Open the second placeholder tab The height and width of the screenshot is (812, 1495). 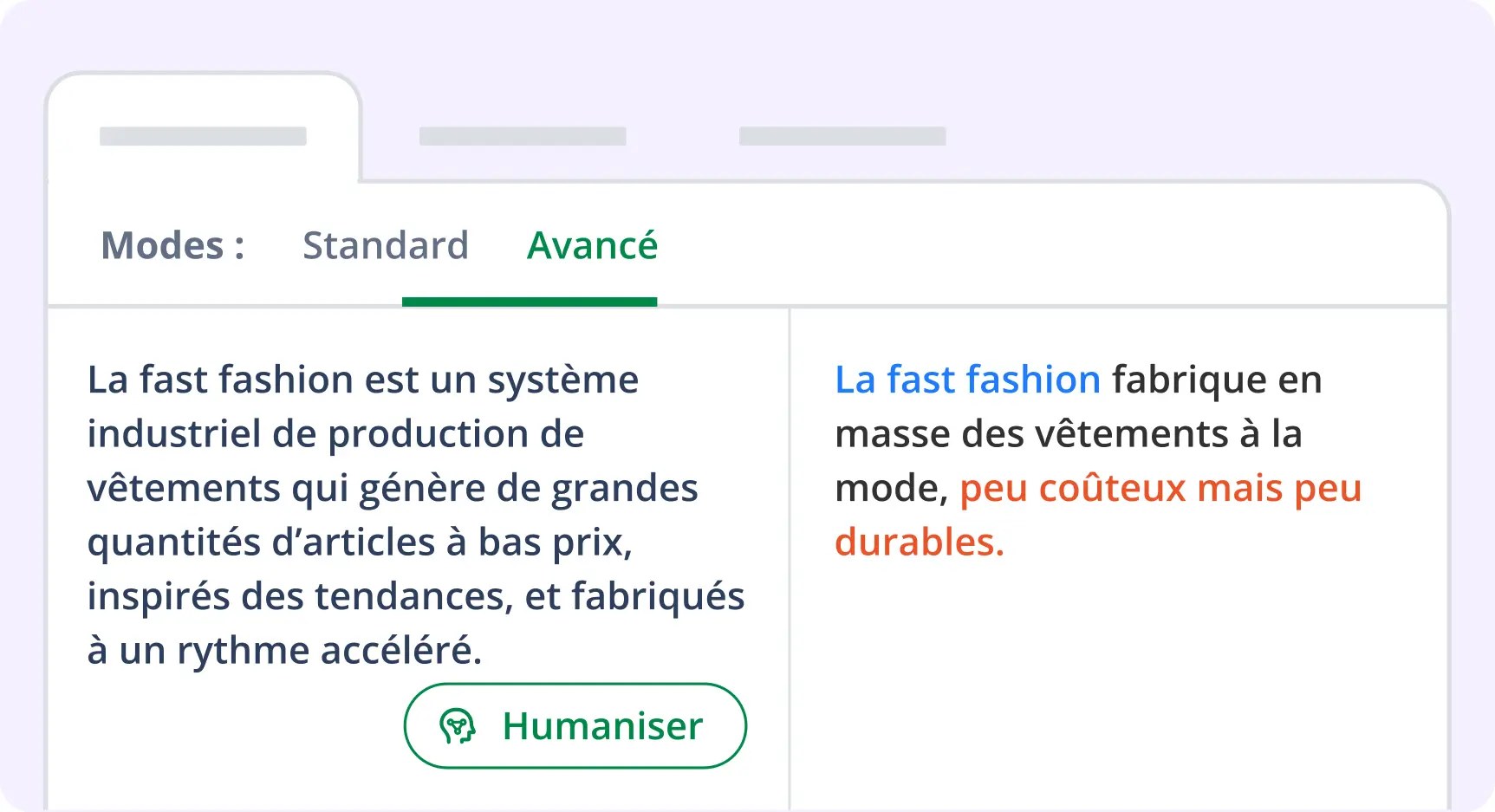pos(523,136)
